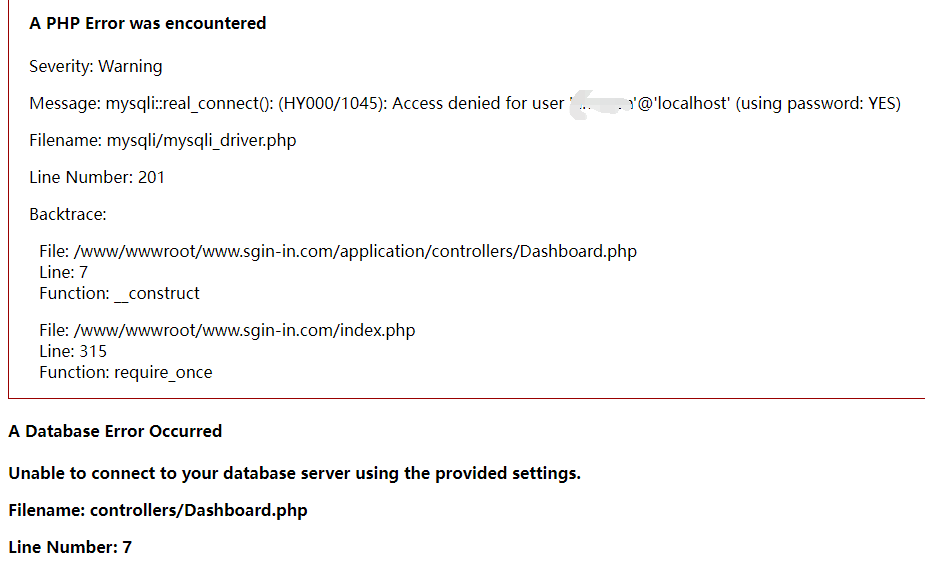
Task: Click the mysqli::real_connect error message text
Action: (x=465, y=103)
